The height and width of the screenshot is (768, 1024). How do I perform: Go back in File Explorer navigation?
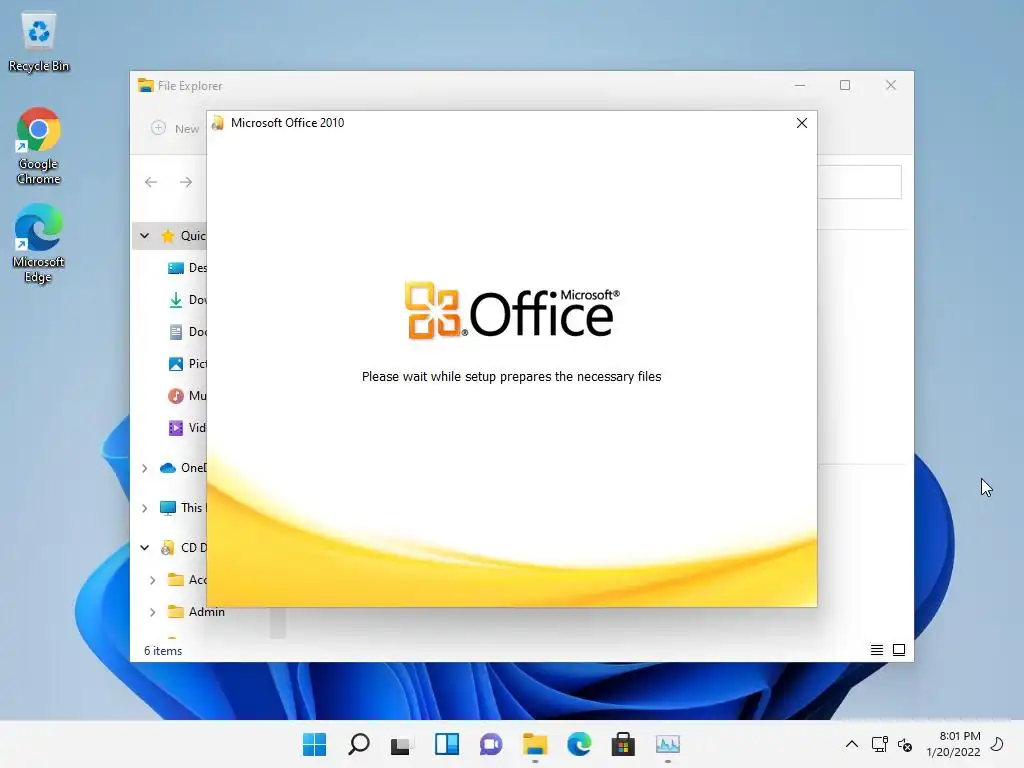[x=151, y=182]
